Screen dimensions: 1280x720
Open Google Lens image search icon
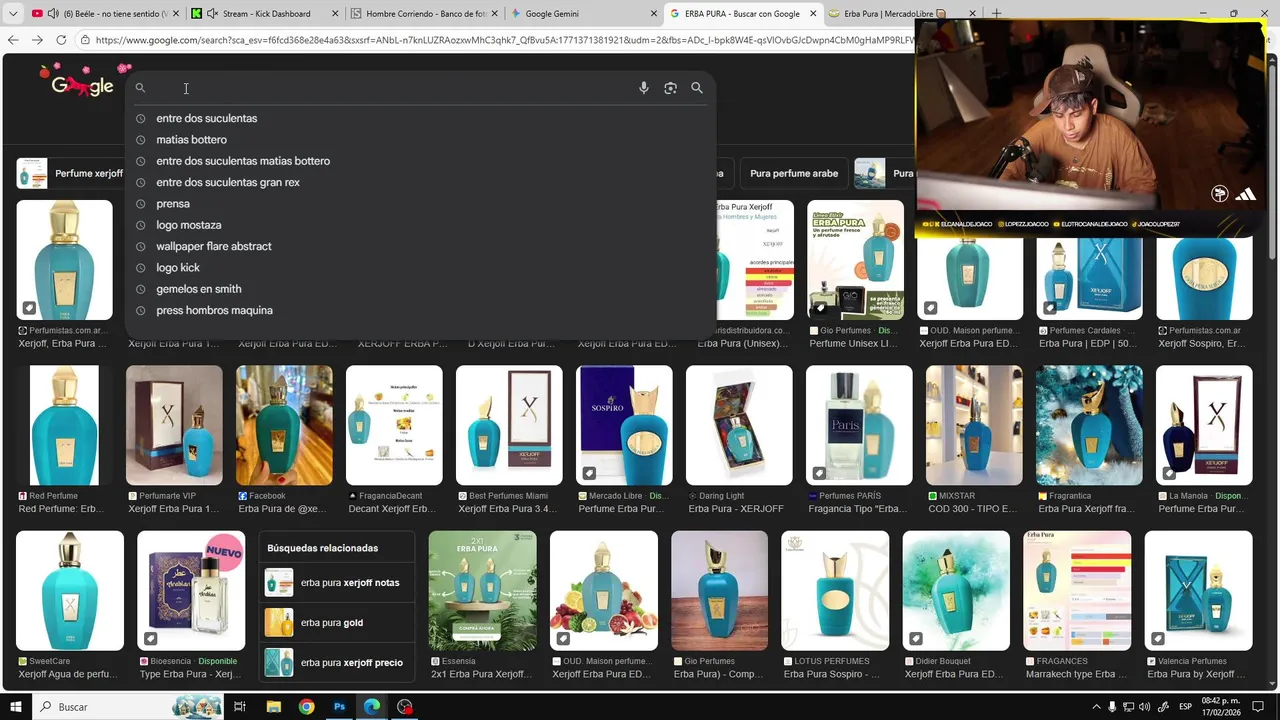[x=670, y=88]
